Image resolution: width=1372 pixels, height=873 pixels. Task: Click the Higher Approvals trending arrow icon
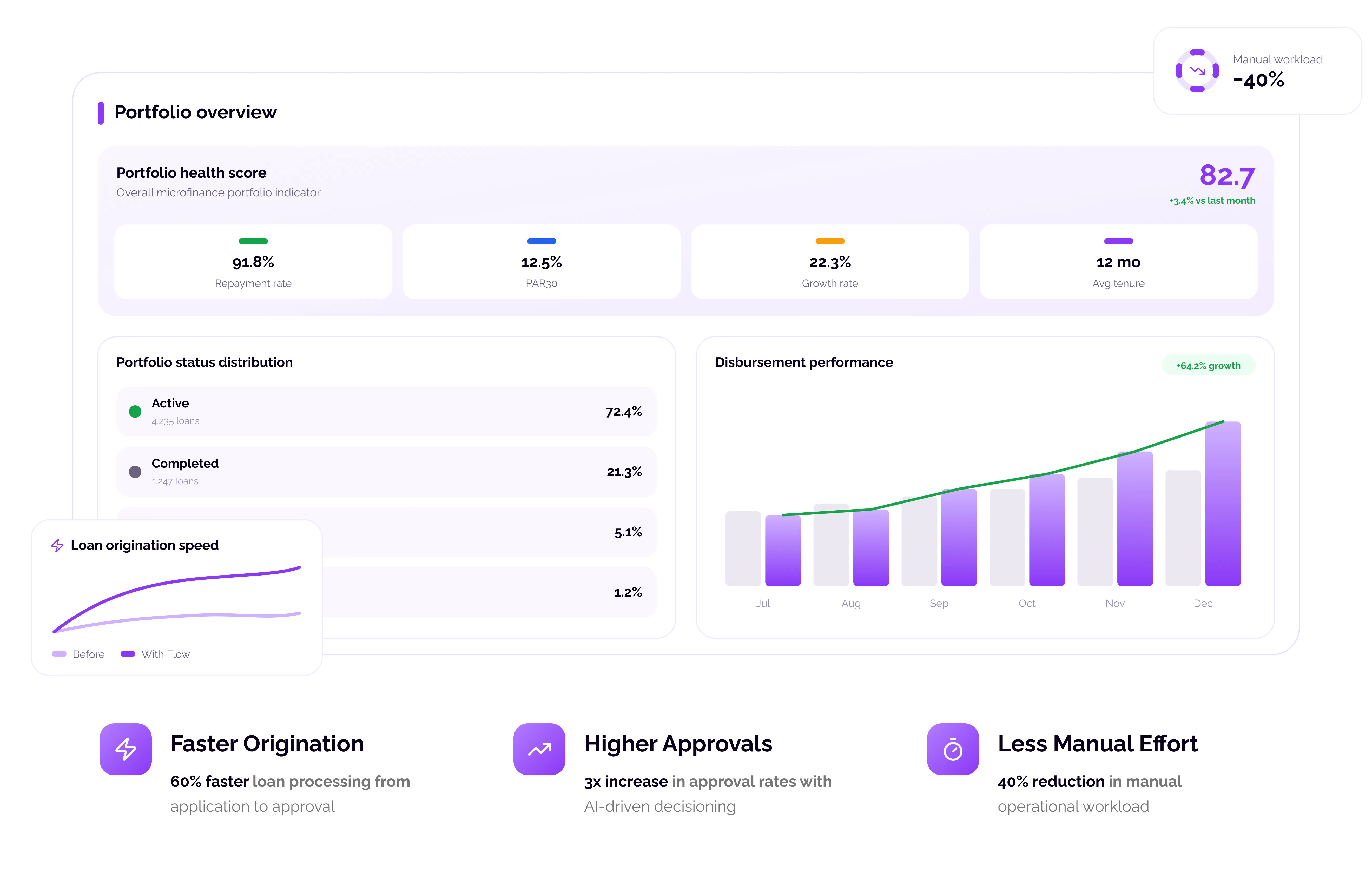point(539,749)
